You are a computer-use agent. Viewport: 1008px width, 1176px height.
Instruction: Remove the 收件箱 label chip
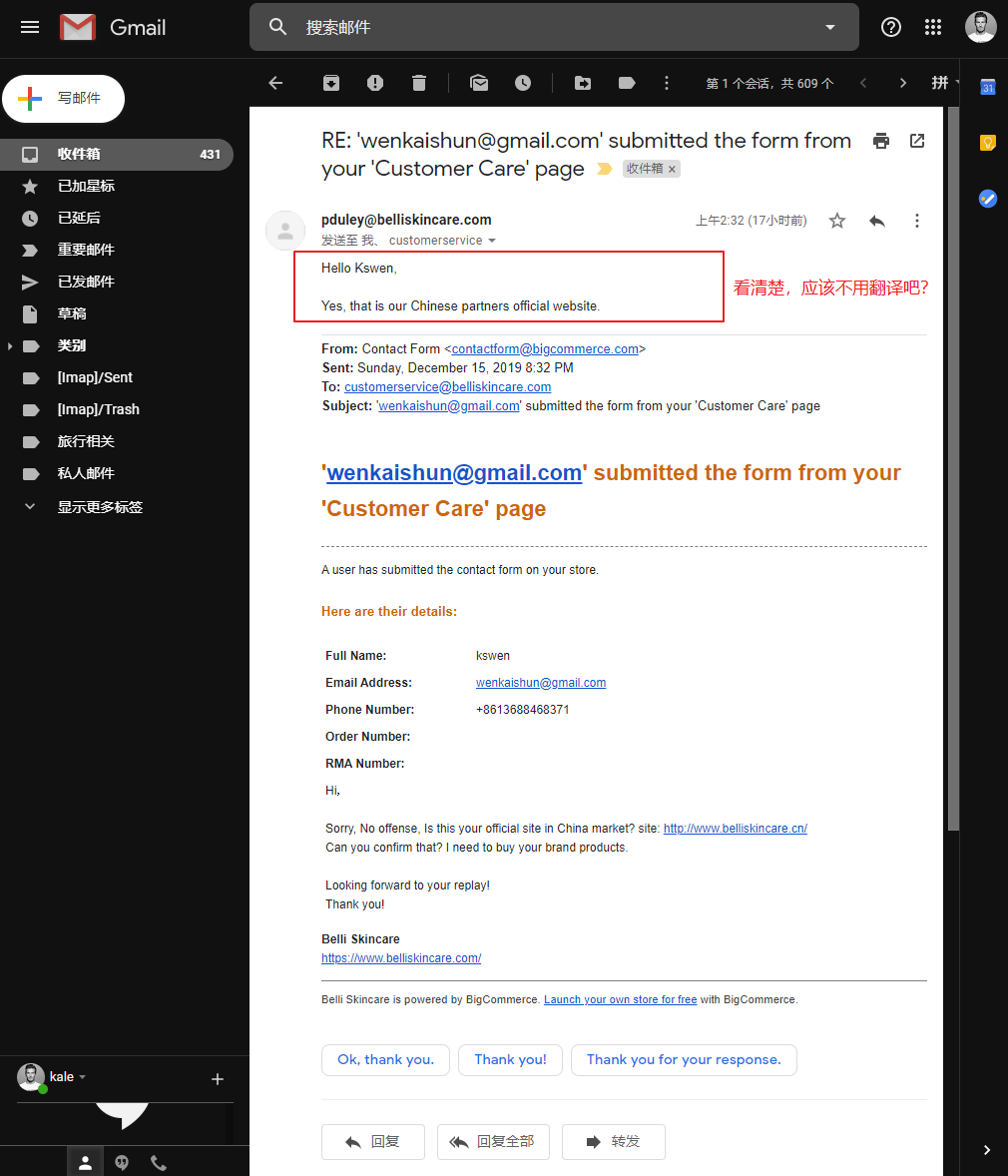pyautogui.click(x=672, y=170)
